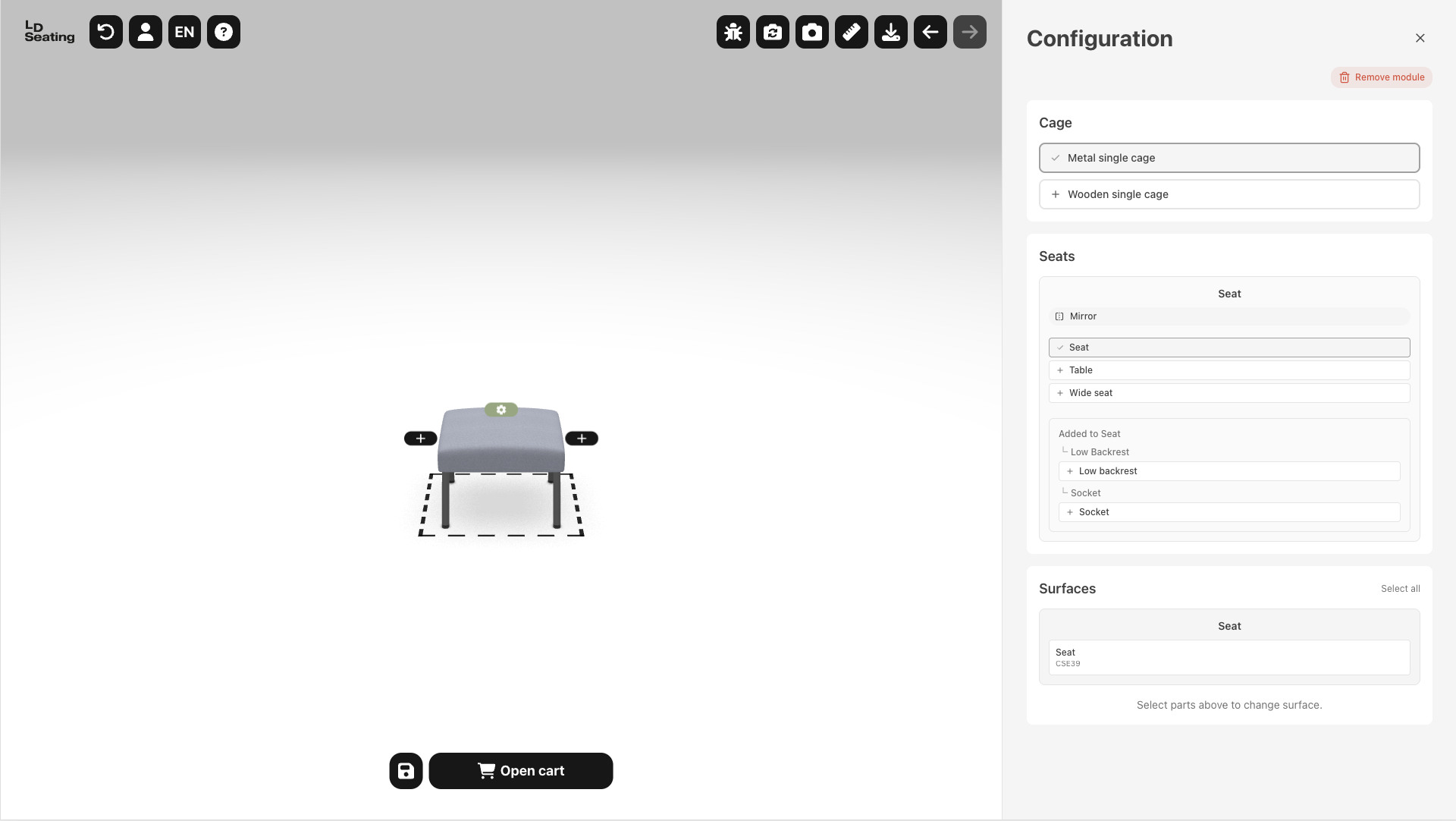Viewport: 1456px width, 821px height.
Task: Choose Wide seat option
Action: click(1228, 393)
